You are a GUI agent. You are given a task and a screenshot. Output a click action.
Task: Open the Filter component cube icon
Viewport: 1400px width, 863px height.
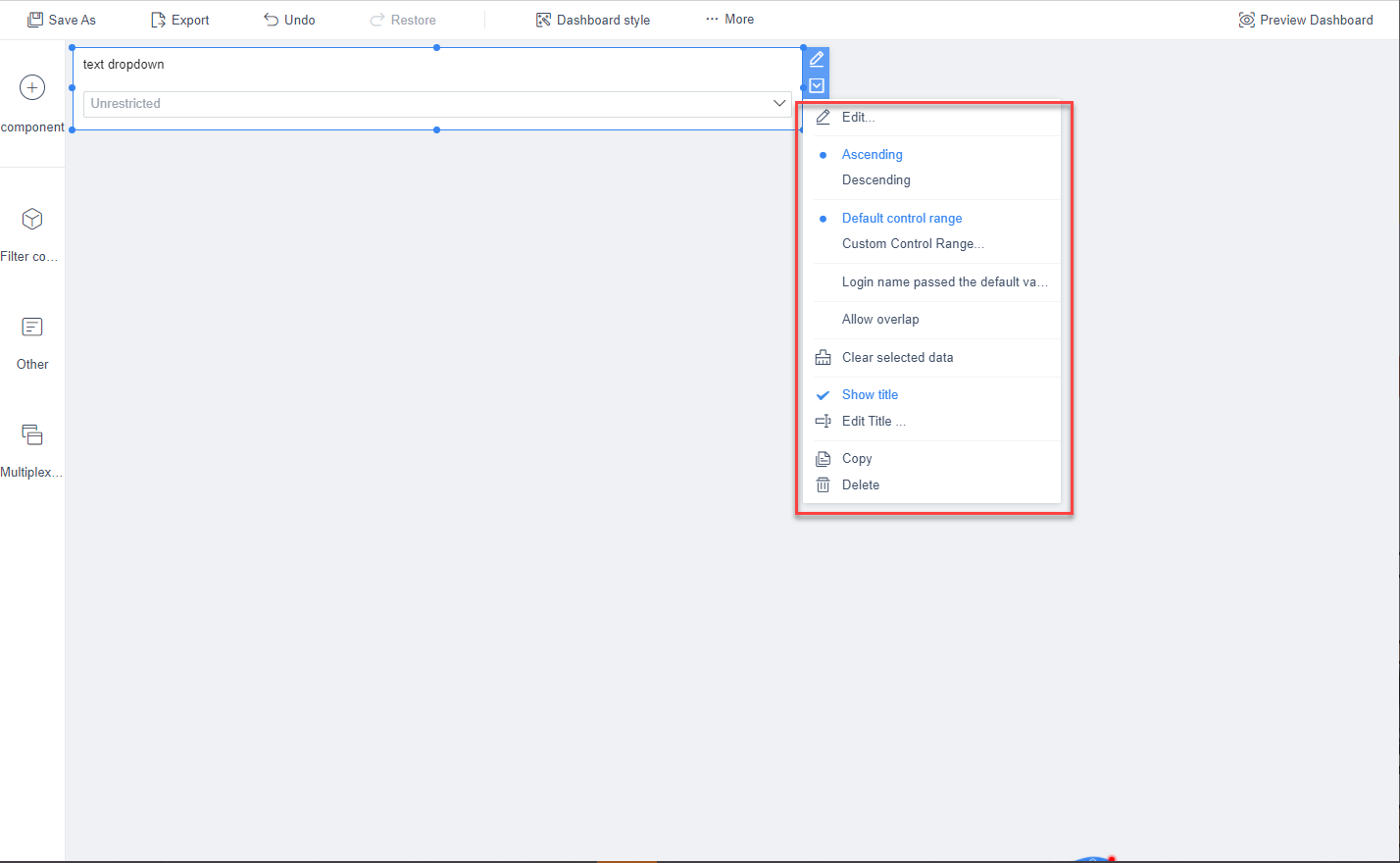point(32,219)
